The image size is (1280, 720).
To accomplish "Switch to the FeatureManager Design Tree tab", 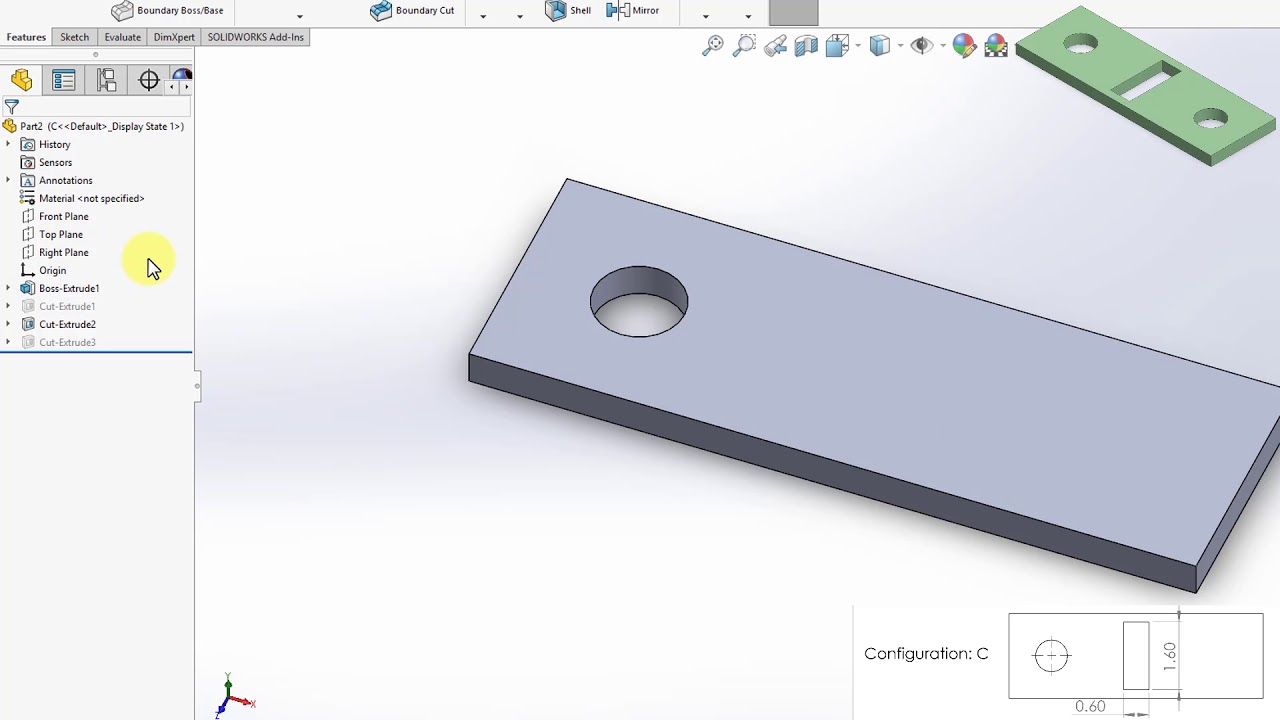I will pyautogui.click(x=21, y=80).
